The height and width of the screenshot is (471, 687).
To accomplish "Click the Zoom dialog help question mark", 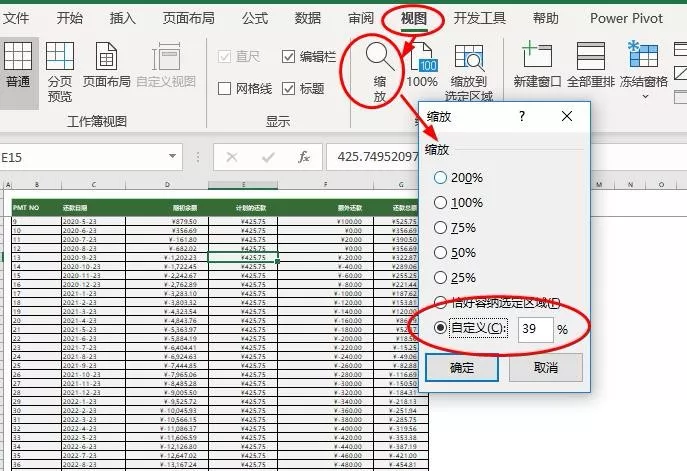I will (x=521, y=116).
